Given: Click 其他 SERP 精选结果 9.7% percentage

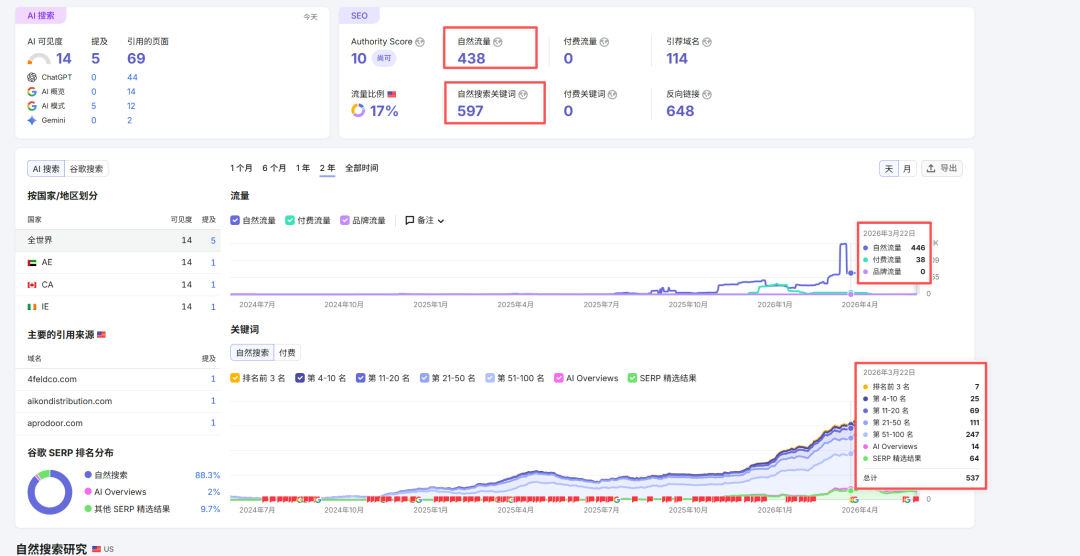Looking at the screenshot, I should pyautogui.click(x=209, y=509).
